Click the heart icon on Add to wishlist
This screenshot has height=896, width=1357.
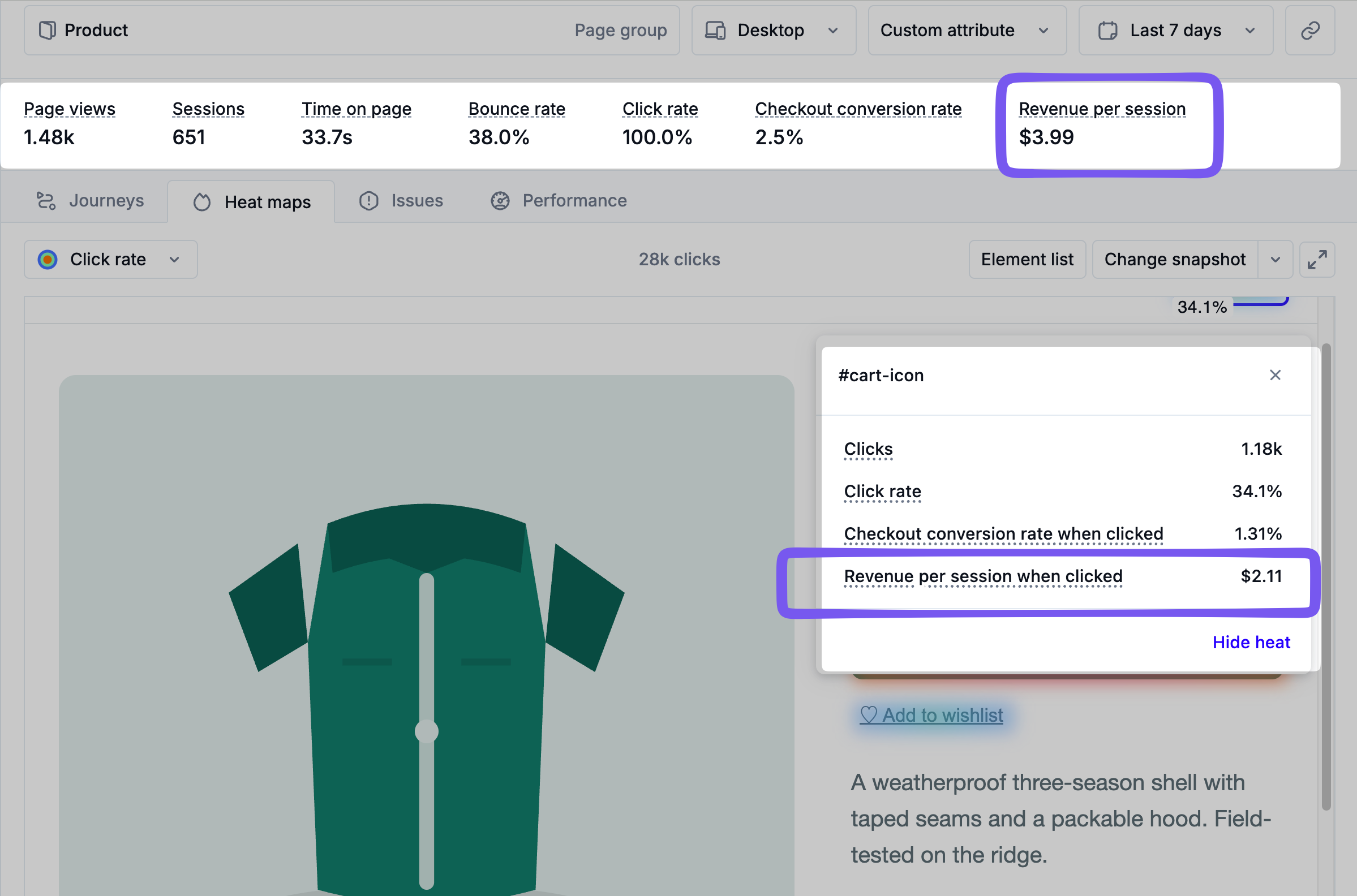pos(868,715)
